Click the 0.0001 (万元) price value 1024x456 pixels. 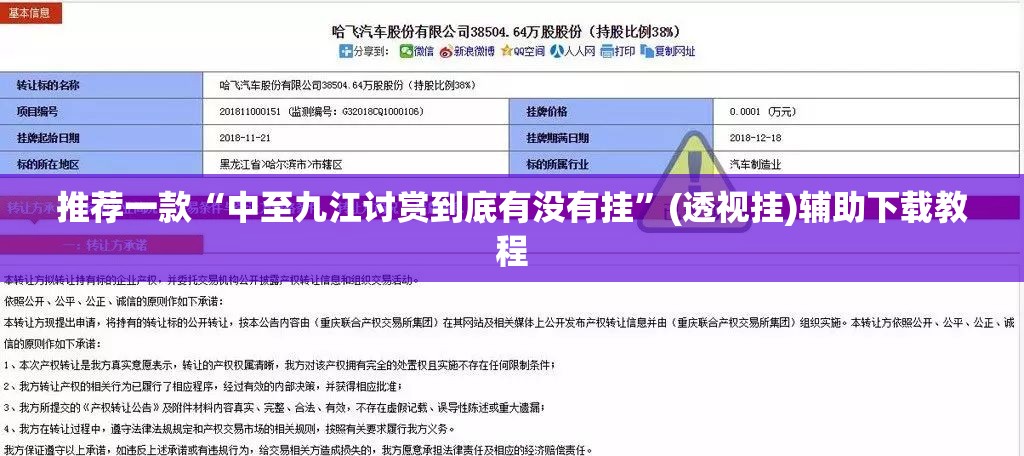point(761,112)
